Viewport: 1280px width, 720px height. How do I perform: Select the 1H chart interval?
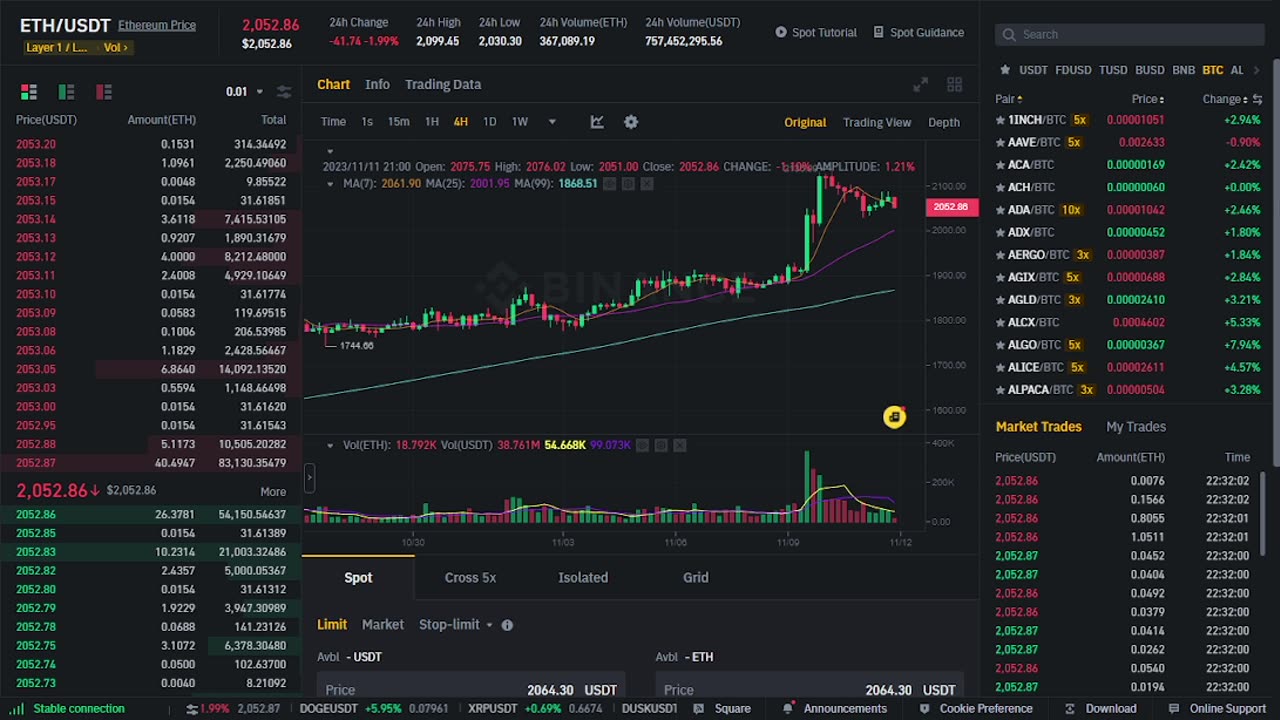pyautogui.click(x=432, y=122)
